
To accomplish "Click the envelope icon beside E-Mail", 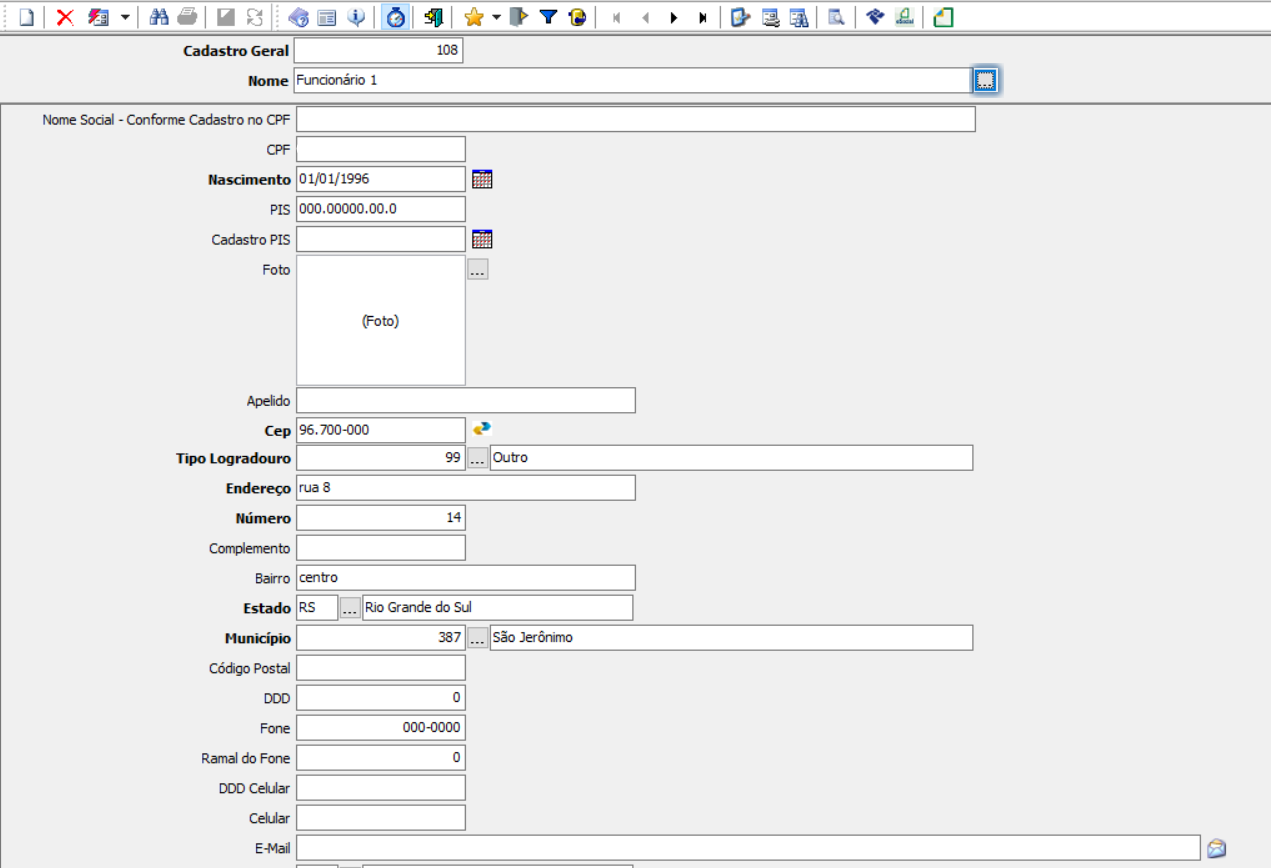I will click(1216, 848).
